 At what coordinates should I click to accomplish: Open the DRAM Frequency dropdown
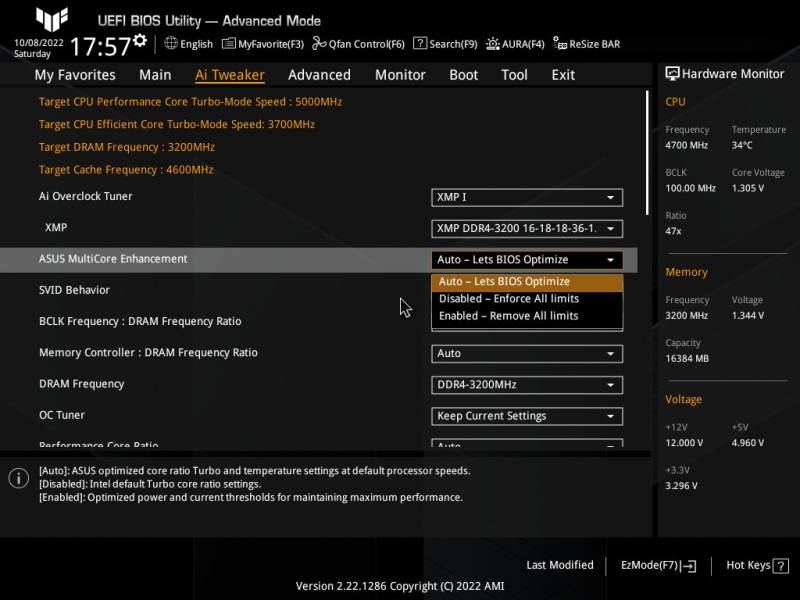click(527, 385)
